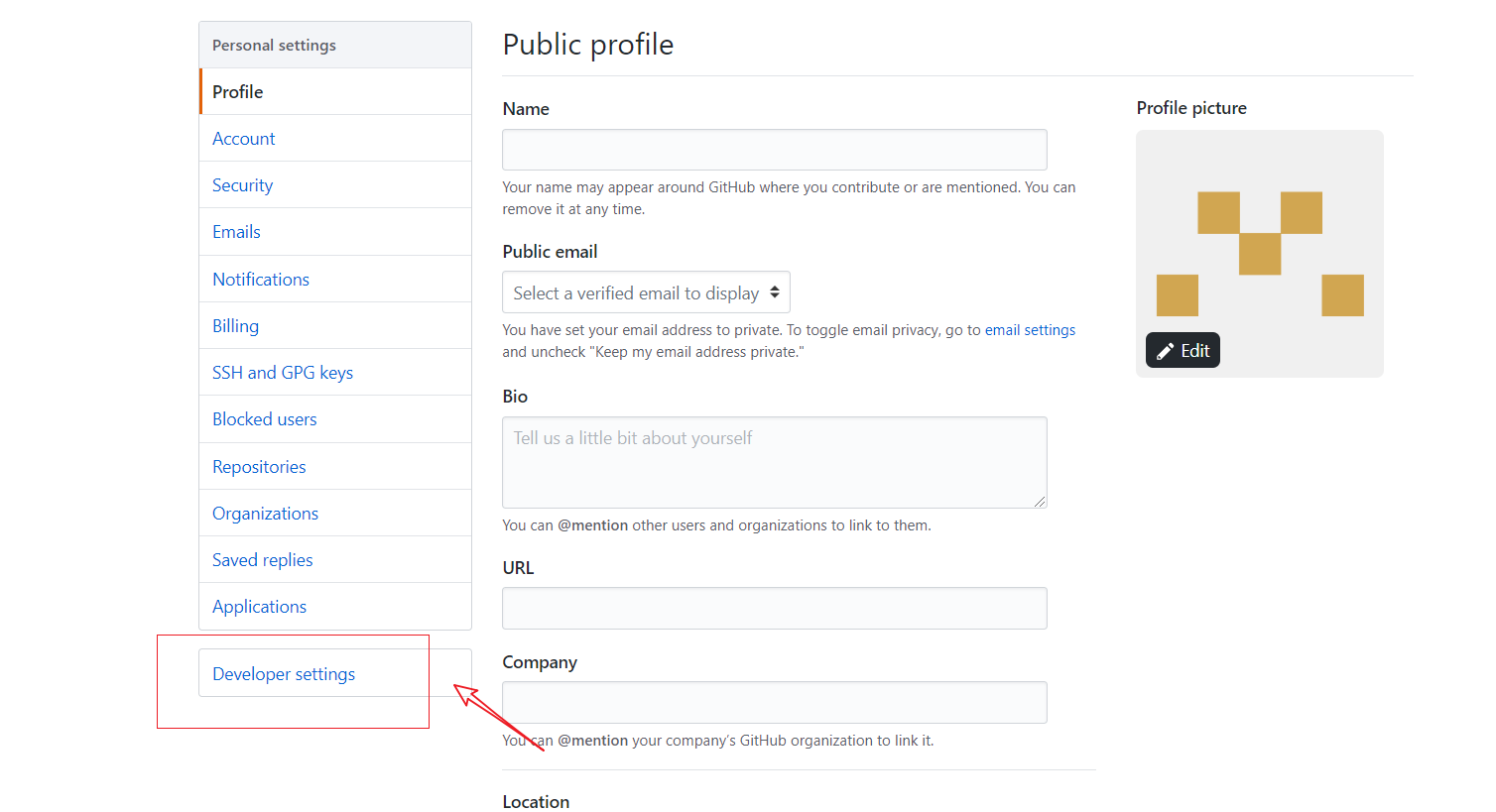Focus the Name input field
1496x812 pixels.
pyautogui.click(x=775, y=150)
